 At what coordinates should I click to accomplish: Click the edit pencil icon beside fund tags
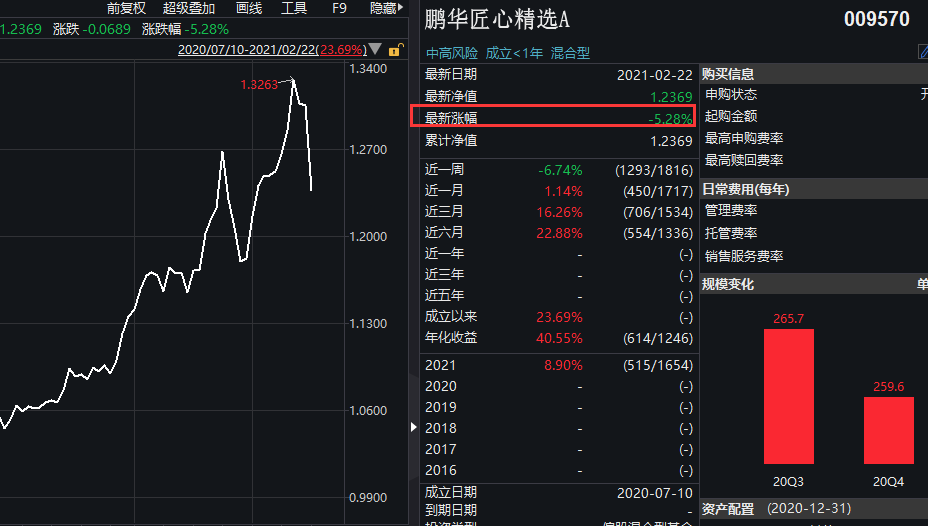923,52
